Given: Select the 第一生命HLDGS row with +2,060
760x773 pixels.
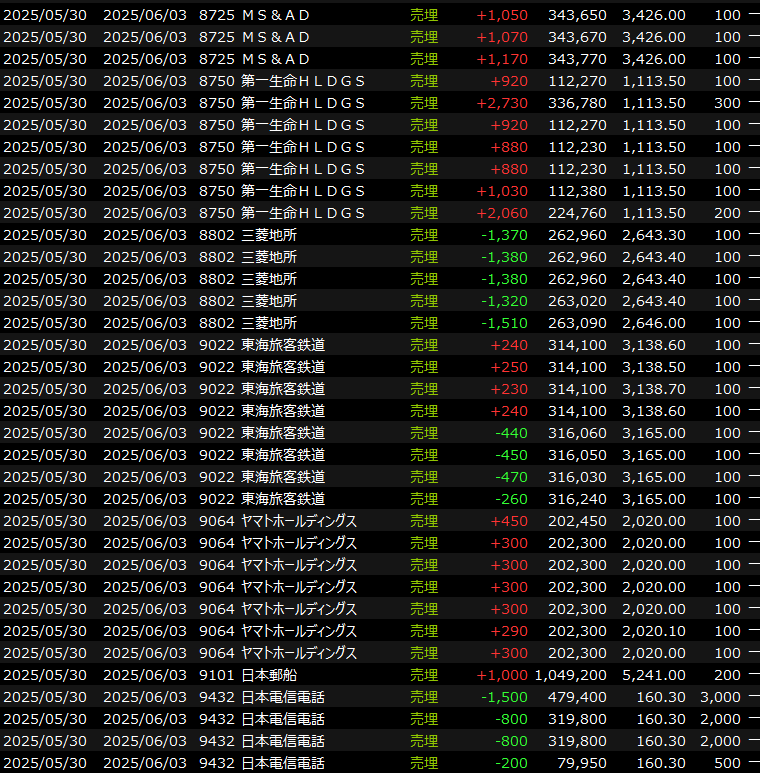Looking at the screenshot, I should [302, 213].
